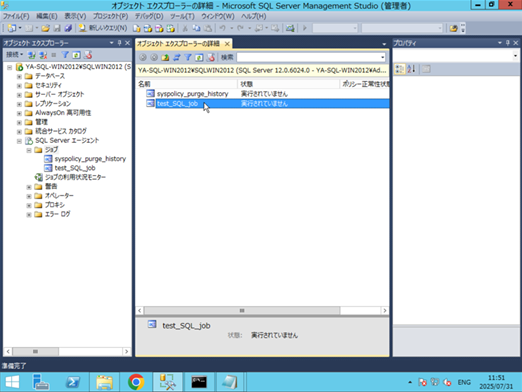Click Connect Object Explorer icon beside 接続

[x=32, y=55]
